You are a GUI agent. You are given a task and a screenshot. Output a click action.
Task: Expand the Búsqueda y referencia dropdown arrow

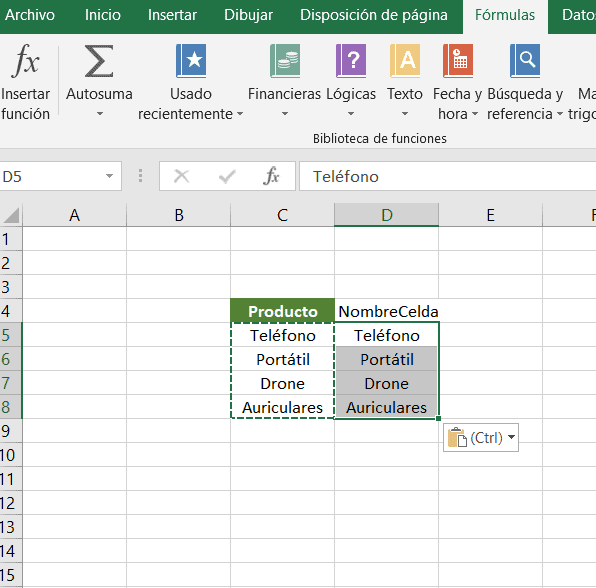[560, 114]
